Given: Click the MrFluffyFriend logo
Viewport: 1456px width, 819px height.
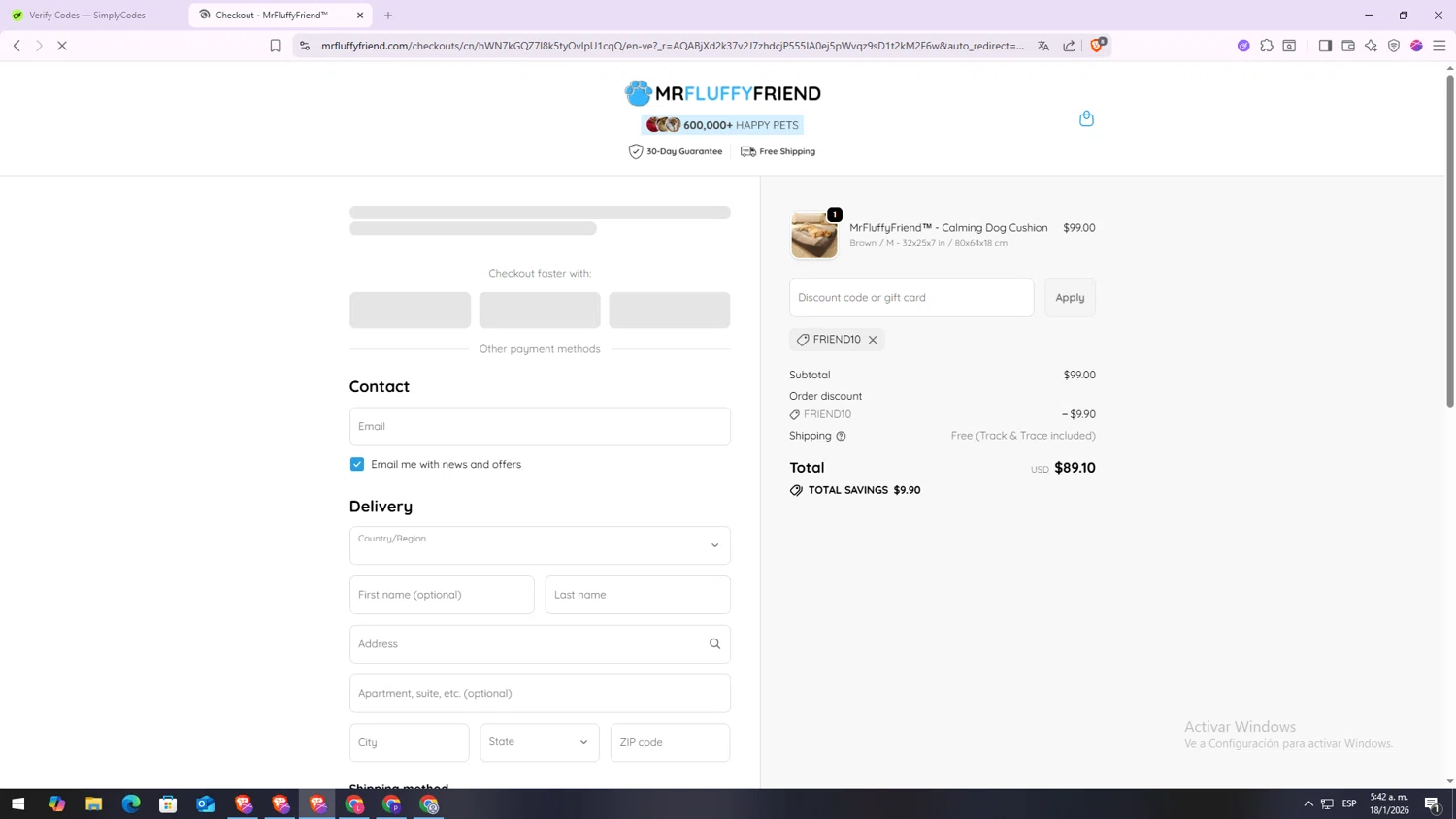Looking at the screenshot, I should (x=722, y=93).
